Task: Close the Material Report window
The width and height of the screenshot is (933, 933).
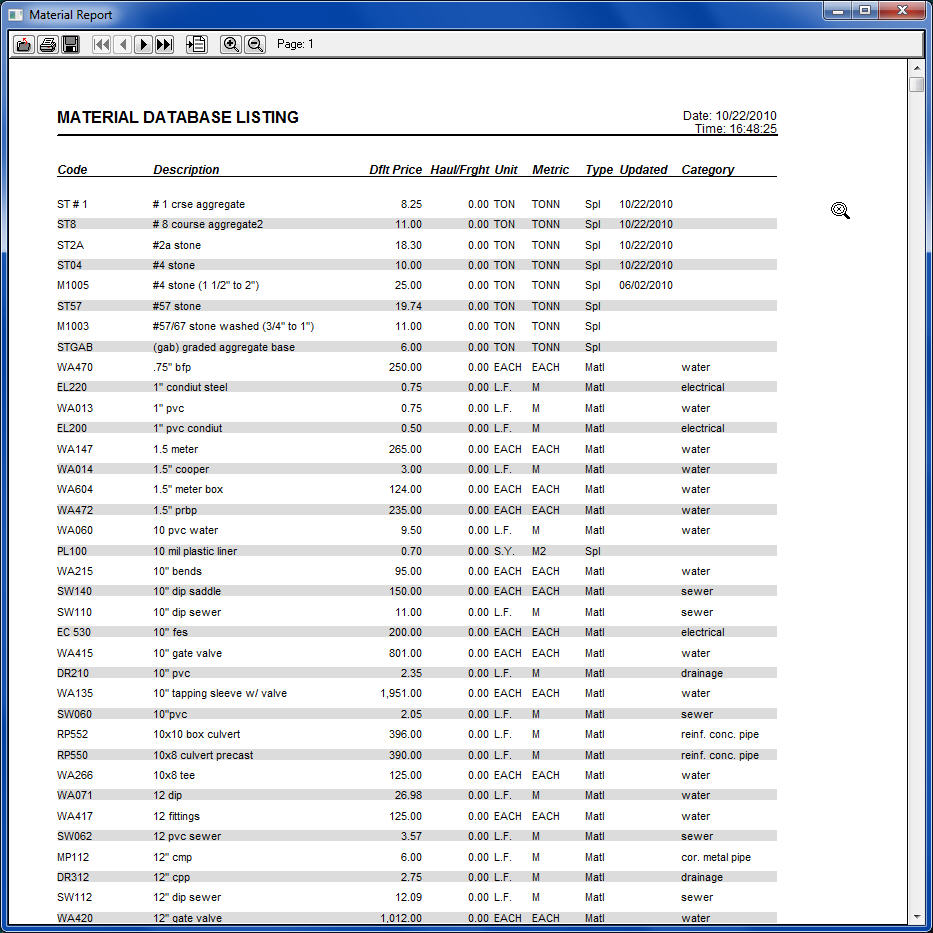Action: (902, 11)
